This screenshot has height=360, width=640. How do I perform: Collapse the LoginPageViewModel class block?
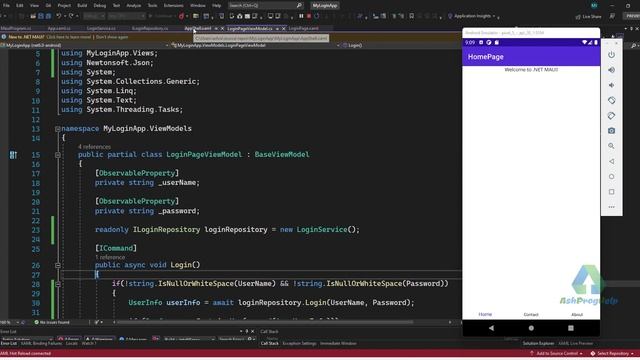58,155
